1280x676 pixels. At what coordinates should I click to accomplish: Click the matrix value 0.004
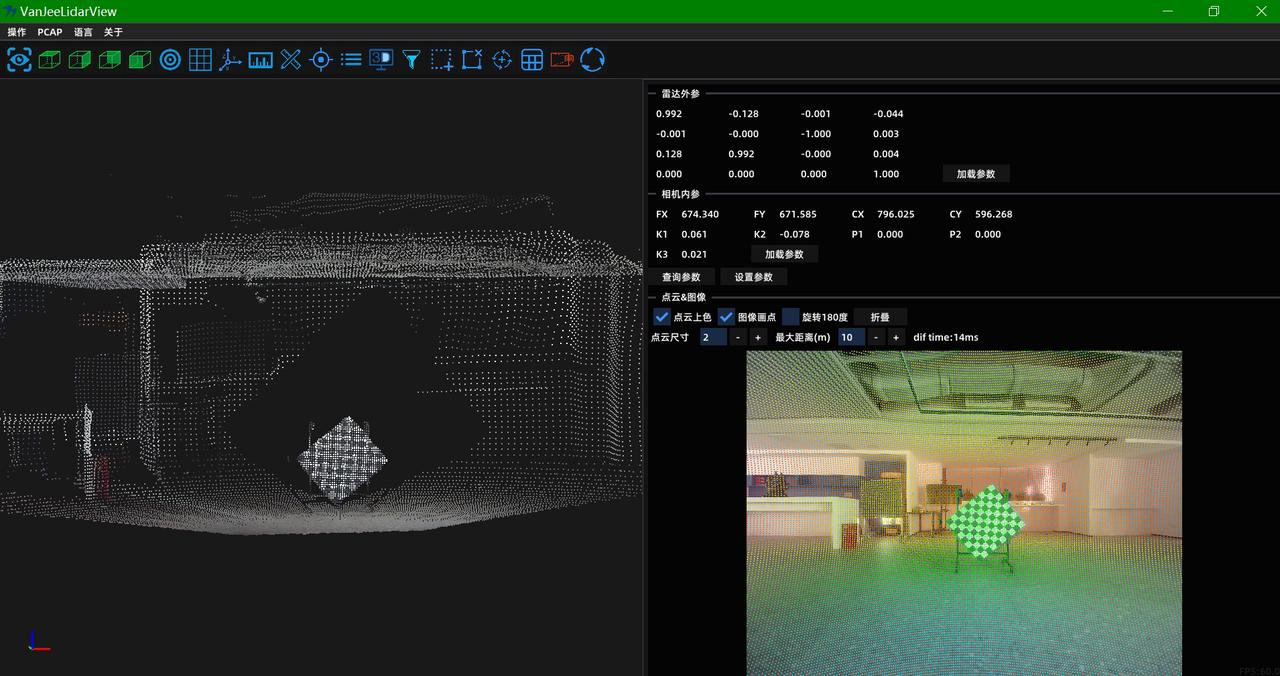pos(886,154)
